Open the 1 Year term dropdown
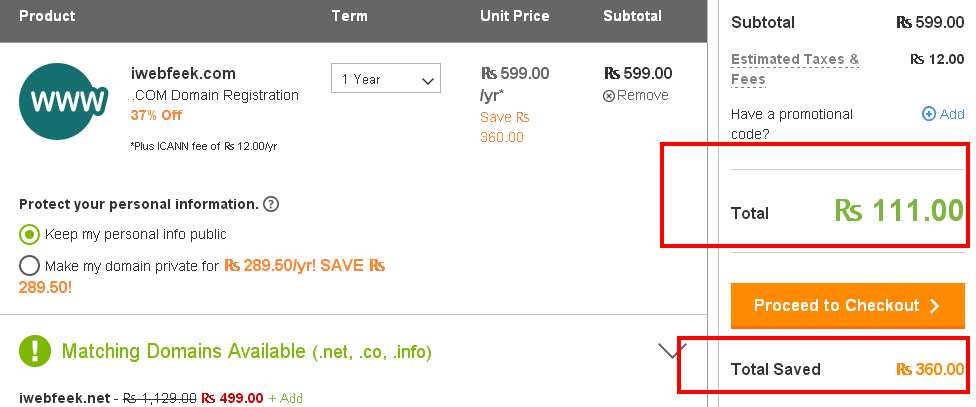 (x=386, y=79)
